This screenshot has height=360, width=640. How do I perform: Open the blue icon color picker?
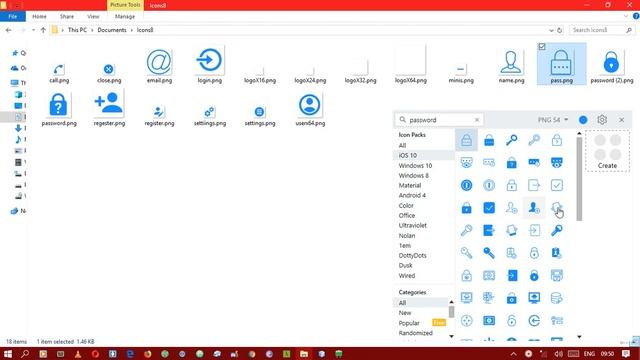[x=583, y=120]
